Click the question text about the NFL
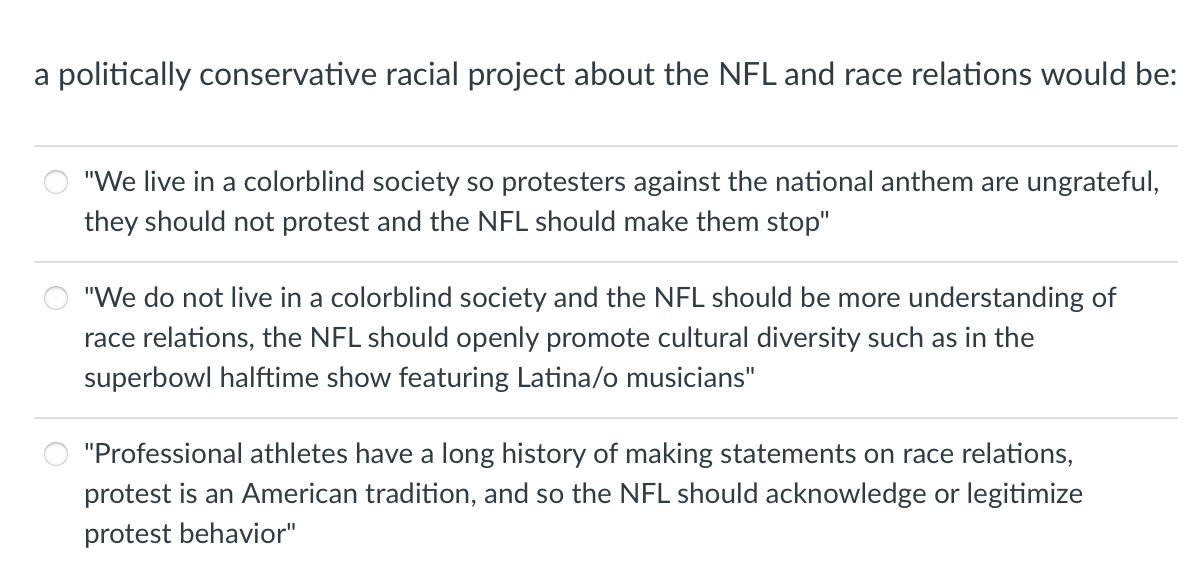1204x578 pixels. (600, 74)
